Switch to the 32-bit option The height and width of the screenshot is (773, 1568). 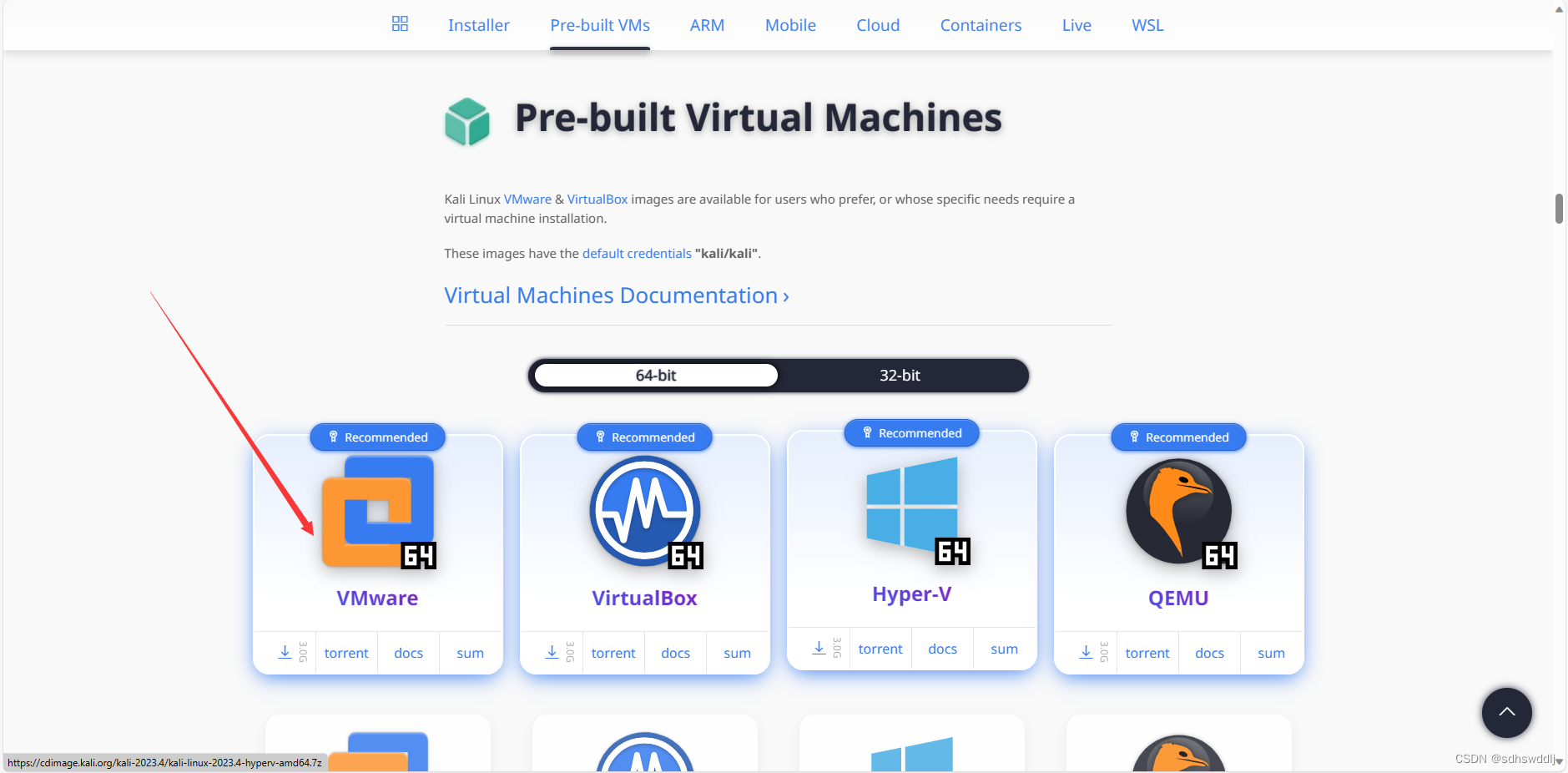coord(900,376)
